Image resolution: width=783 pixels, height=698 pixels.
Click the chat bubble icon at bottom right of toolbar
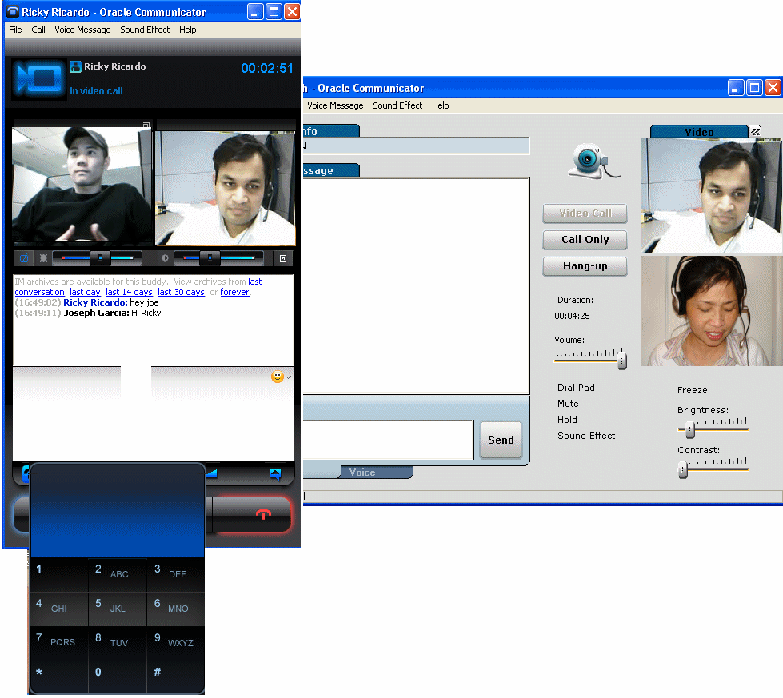275,474
